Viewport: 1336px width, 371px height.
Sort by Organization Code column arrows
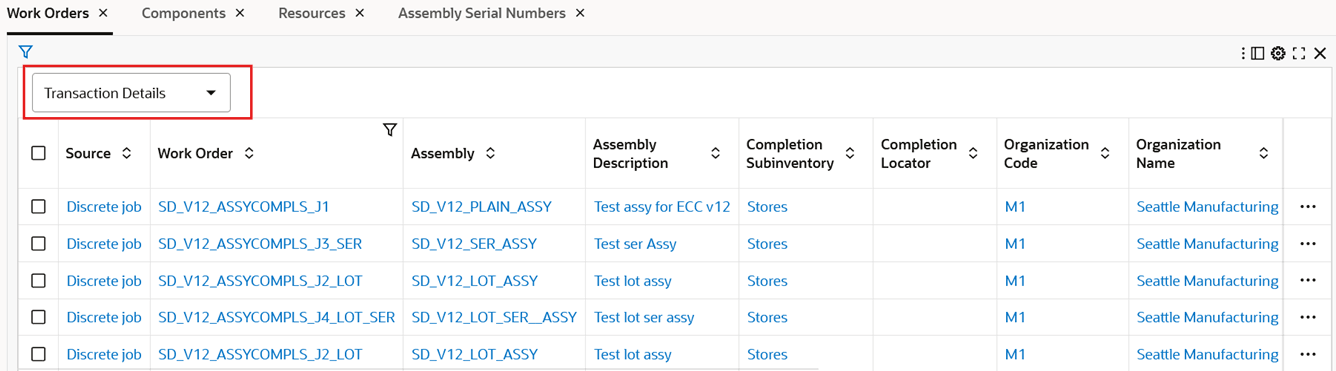click(x=1105, y=153)
